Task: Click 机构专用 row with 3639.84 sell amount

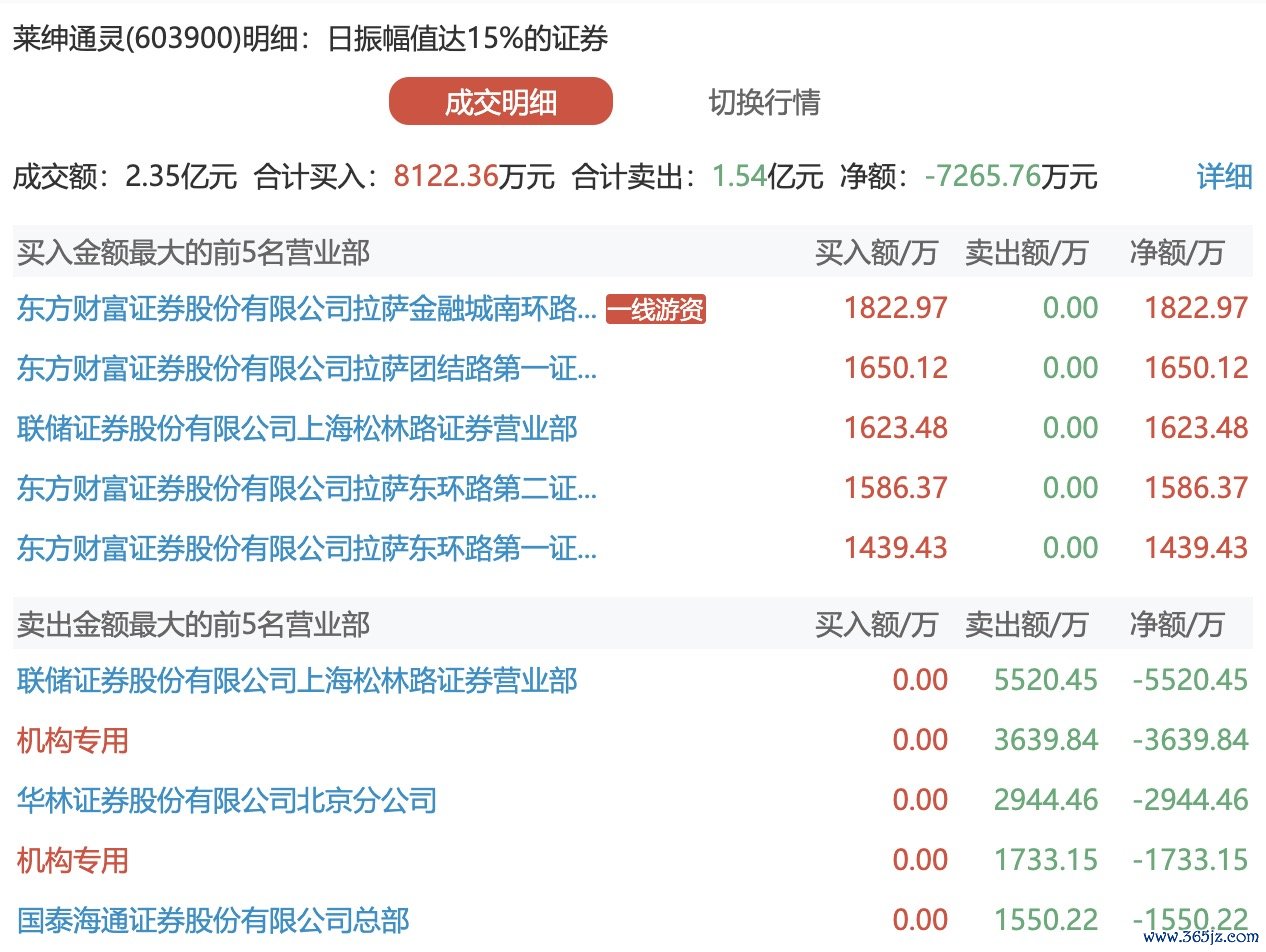Action: (73, 741)
